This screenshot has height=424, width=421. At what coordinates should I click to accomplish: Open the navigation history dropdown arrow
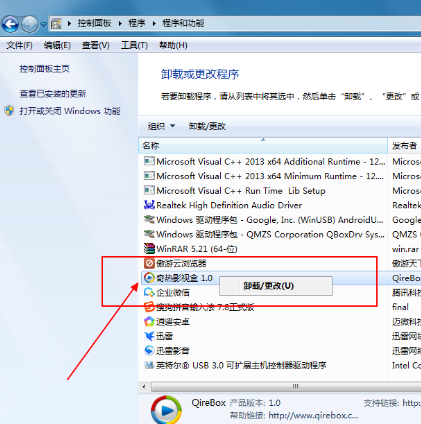[x=44, y=24]
